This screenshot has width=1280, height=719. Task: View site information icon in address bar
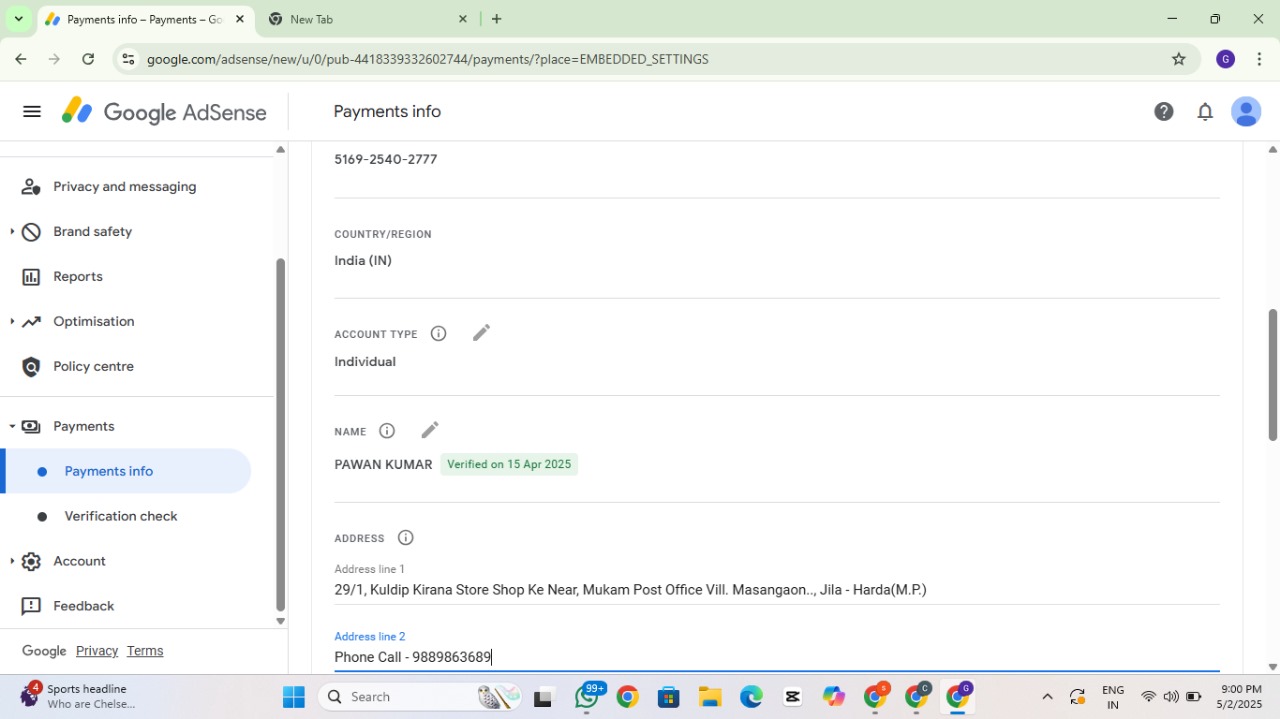click(x=128, y=59)
